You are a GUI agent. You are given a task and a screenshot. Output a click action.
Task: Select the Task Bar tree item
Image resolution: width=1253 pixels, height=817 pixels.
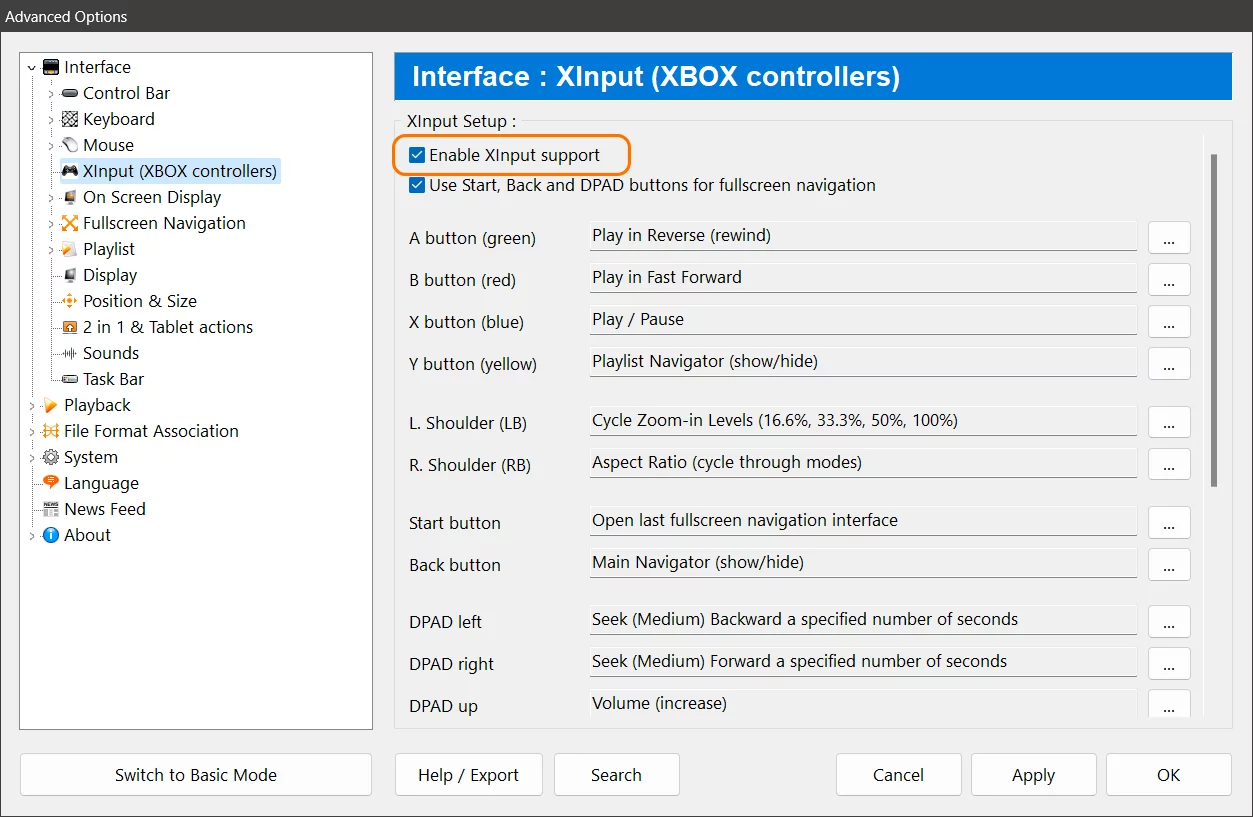pyautogui.click(x=113, y=379)
